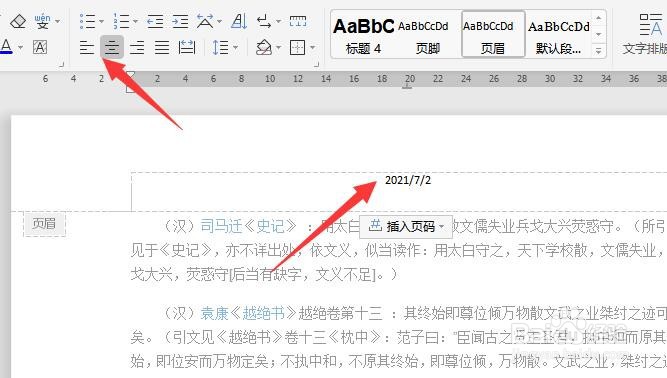667x378 pixels.
Task: Open the line spacing dropdown arrow
Action: [235, 48]
